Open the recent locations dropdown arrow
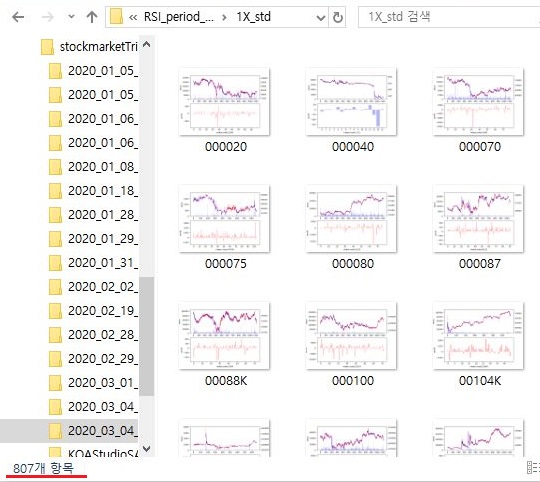540x482 pixels. 71,17
